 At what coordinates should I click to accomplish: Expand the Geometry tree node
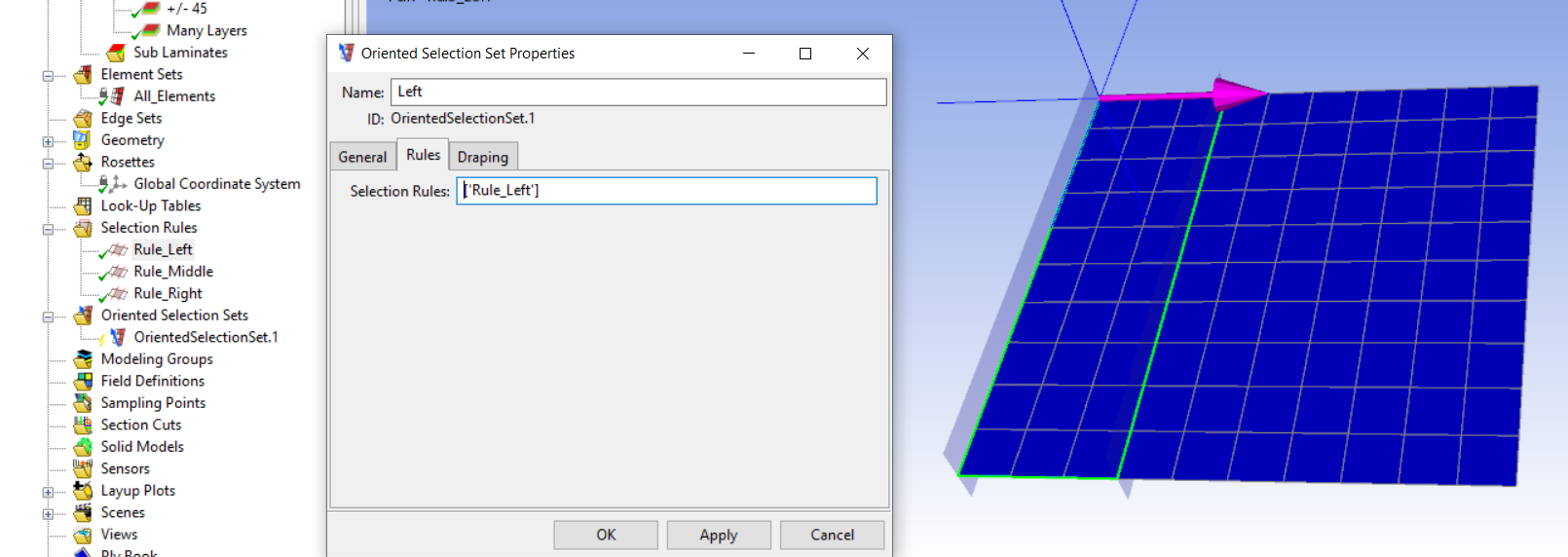tap(48, 141)
